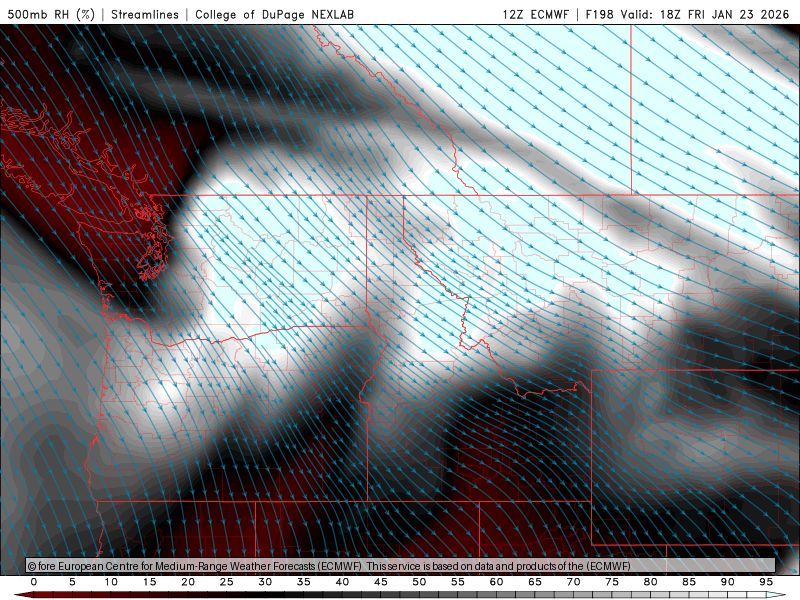Viewport: 800px width, 600px height.
Task: Click the "65" scale value
Action: click(535, 582)
